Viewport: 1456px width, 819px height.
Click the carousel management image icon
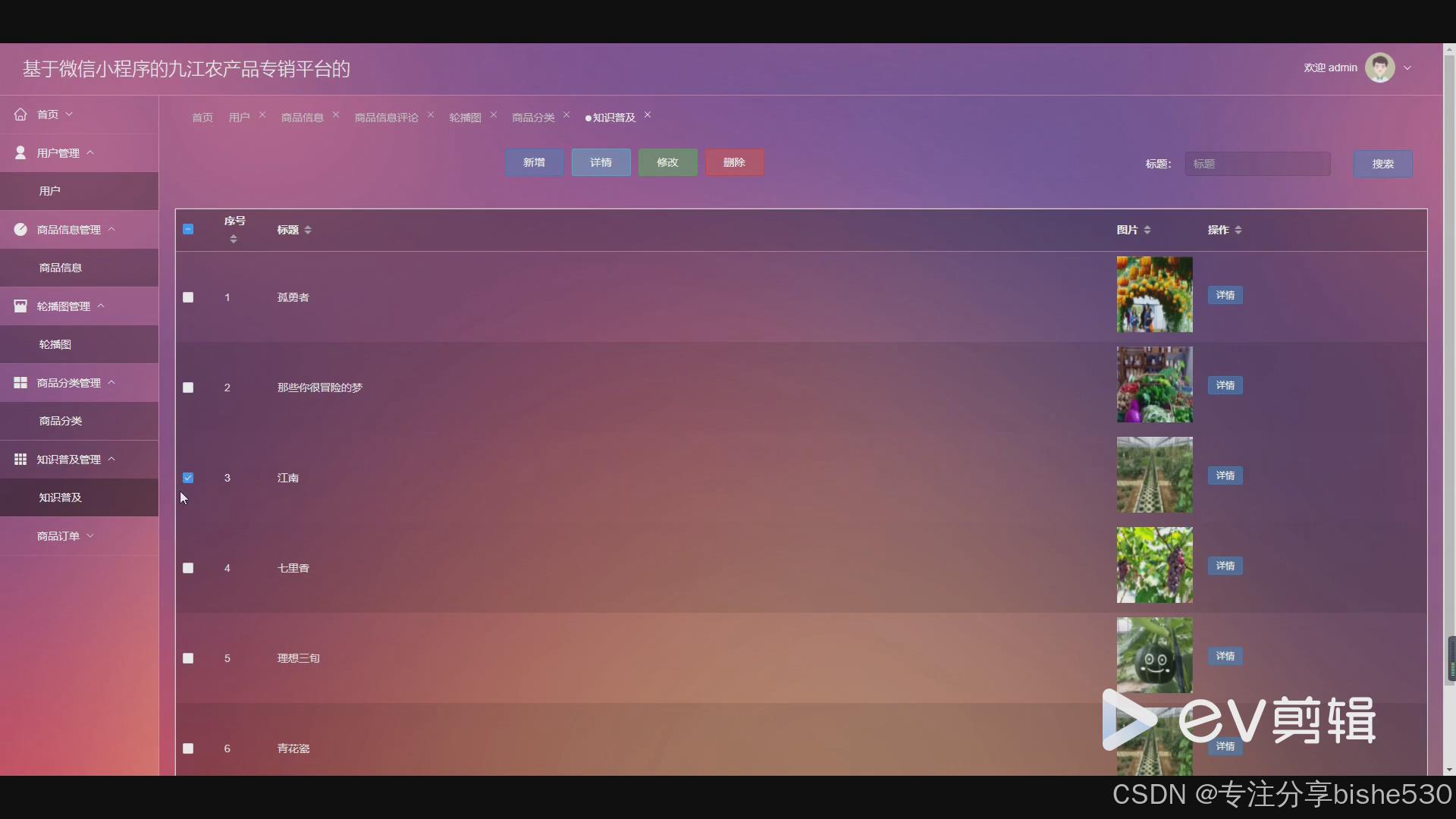(x=20, y=306)
